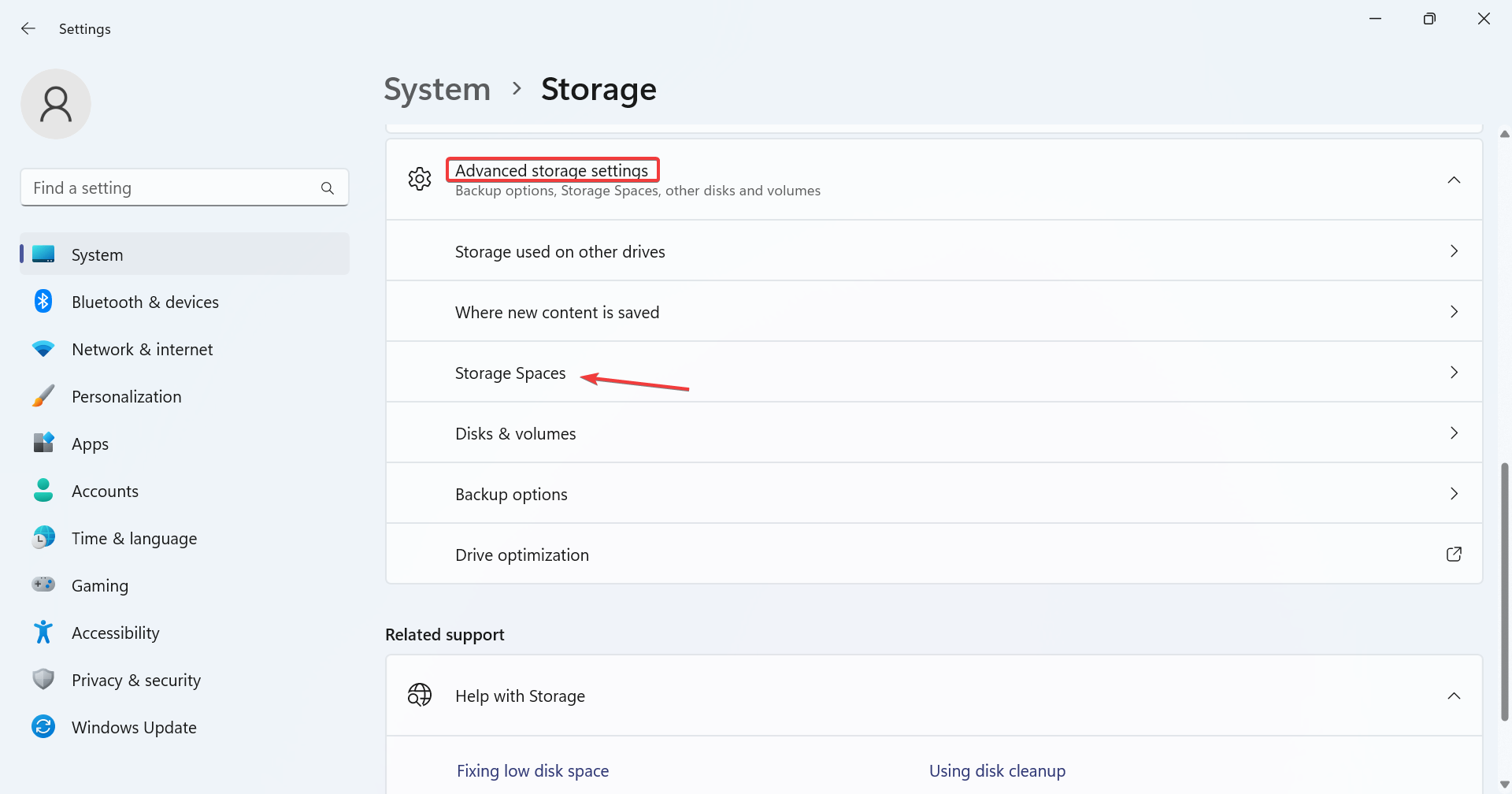
Task: Open the user profile avatar
Action: pos(56,103)
